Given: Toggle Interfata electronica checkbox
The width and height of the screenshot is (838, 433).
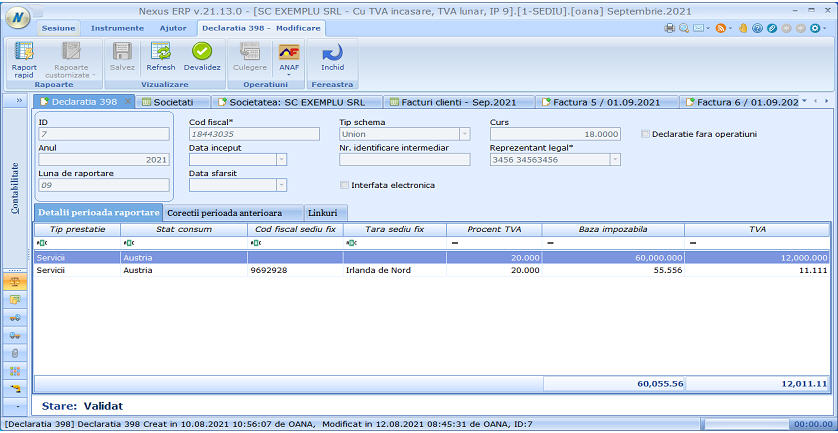Looking at the screenshot, I should (x=344, y=185).
